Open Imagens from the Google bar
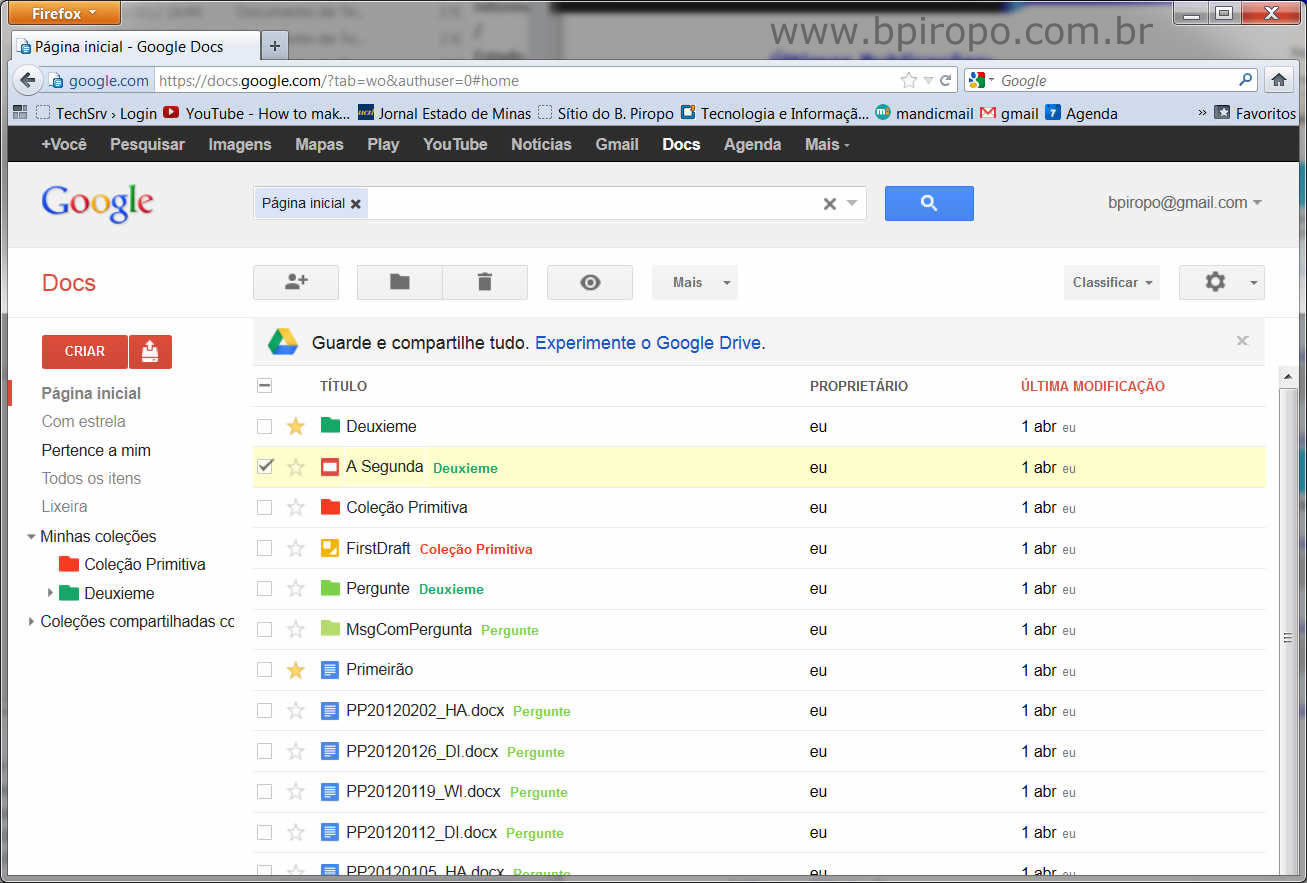1307x883 pixels. pyautogui.click(x=240, y=144)
